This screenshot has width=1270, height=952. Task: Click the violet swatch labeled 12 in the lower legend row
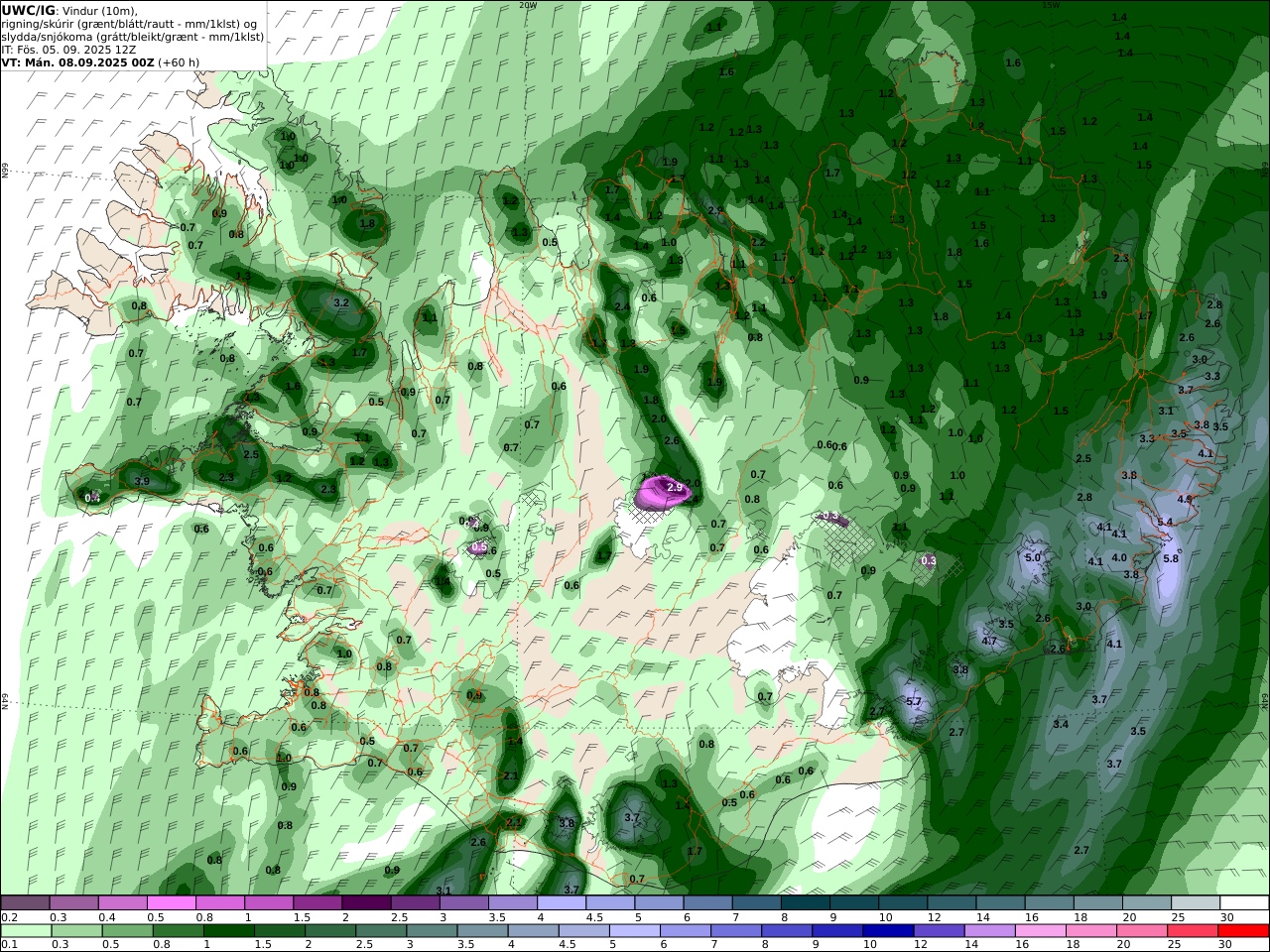(x=939, y=931)
